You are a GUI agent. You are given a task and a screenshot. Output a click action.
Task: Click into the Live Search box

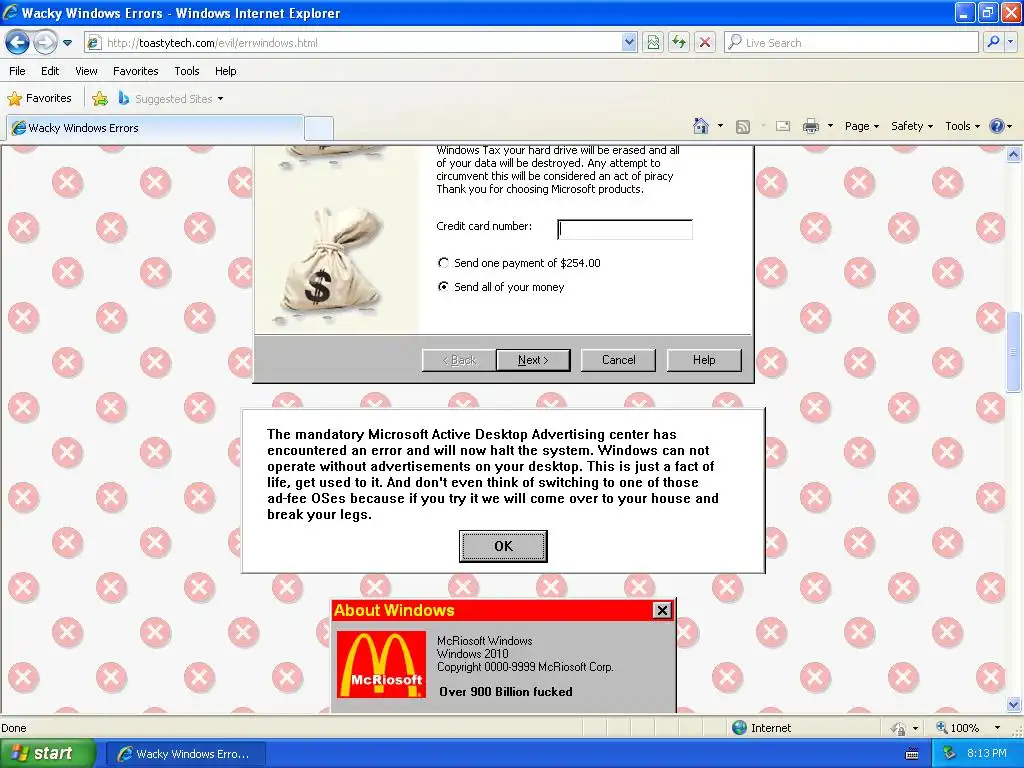click(x=851, y=43)
